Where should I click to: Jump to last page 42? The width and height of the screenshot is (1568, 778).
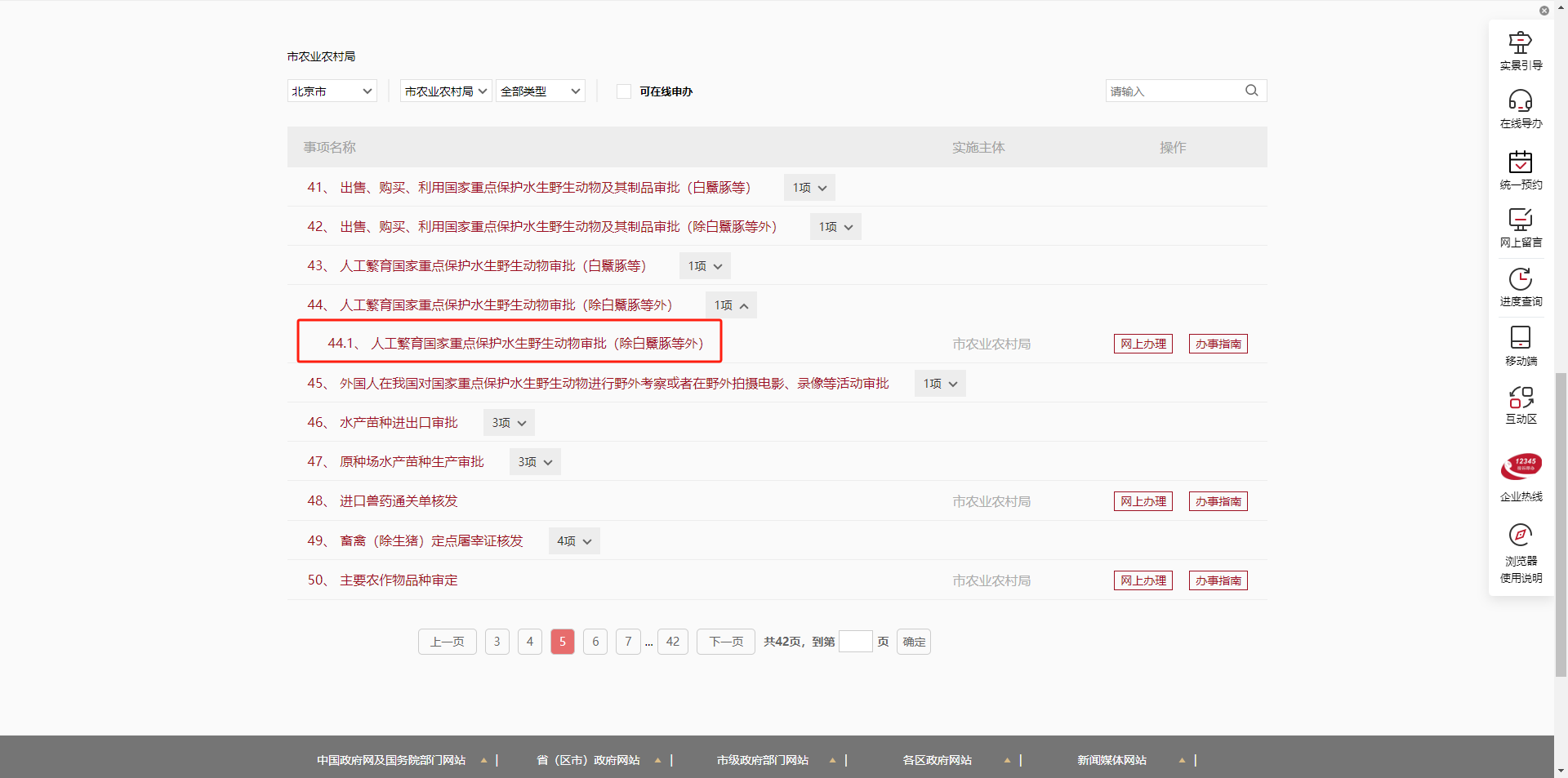(672, 642)
